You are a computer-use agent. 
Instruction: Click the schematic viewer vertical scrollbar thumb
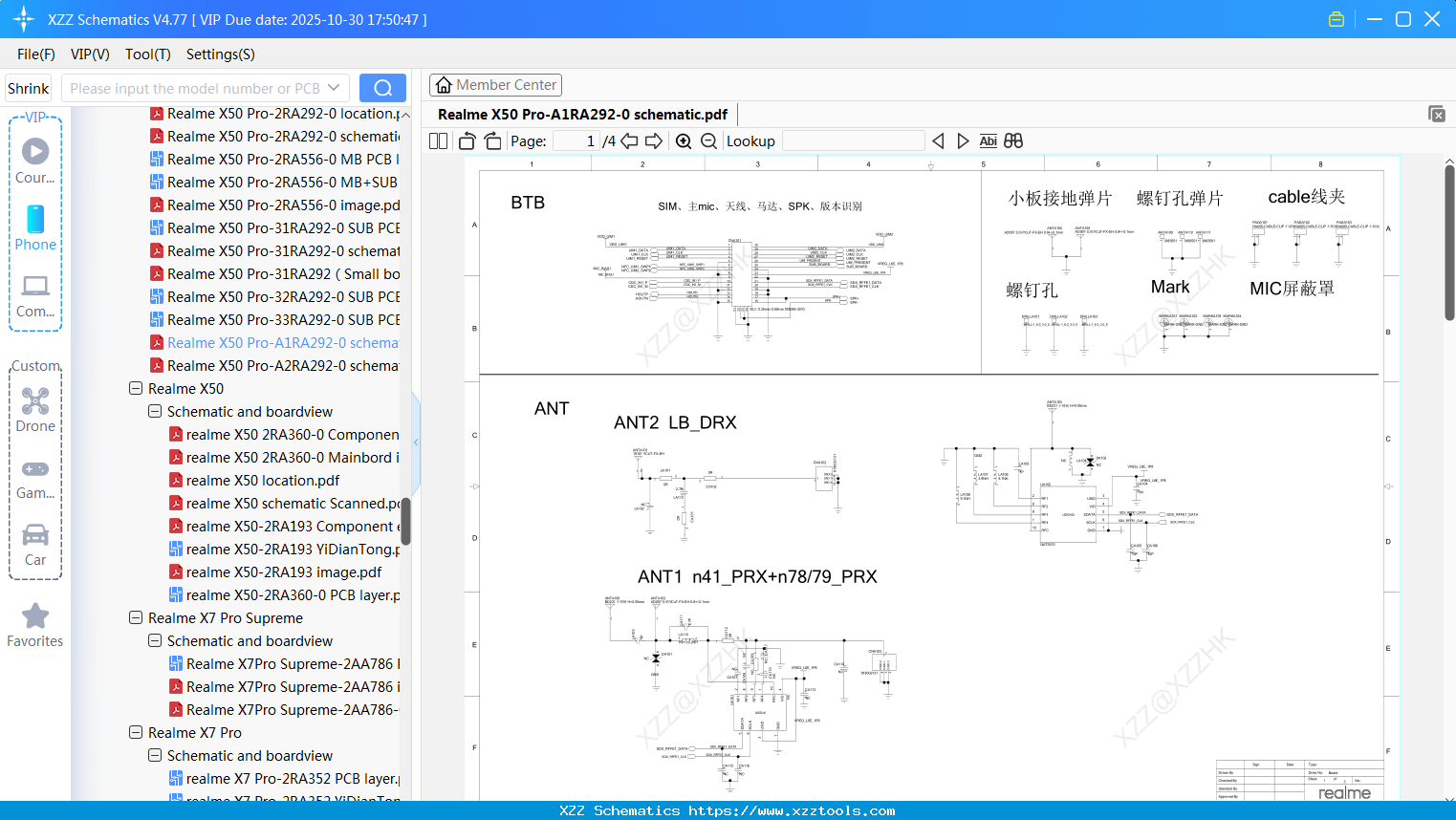tap(1449, 243)
